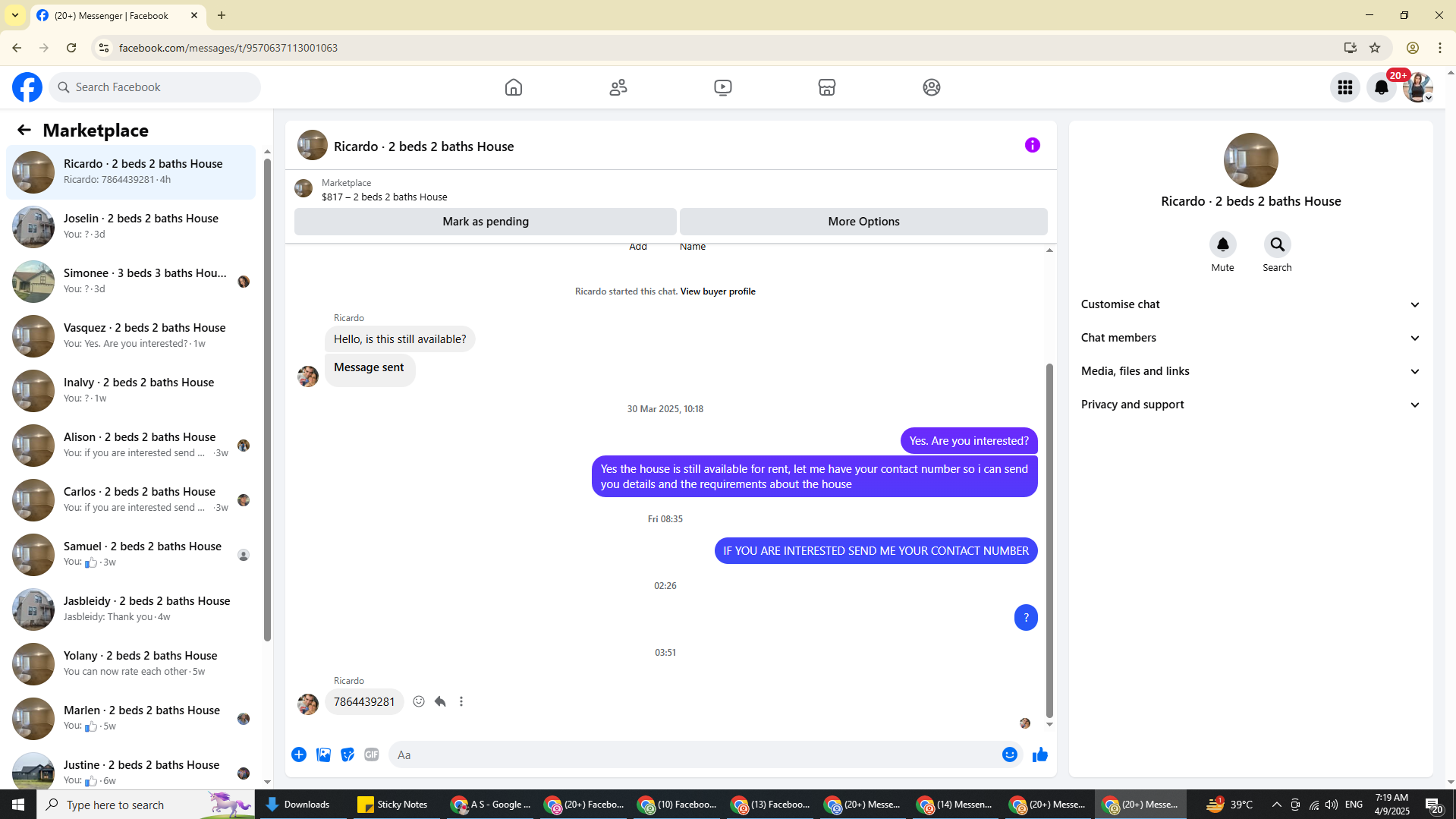Image resolution: width=1456 pixels, height=819 pixels.
Task: Choose a GIF icon
Action: (372, 754)
